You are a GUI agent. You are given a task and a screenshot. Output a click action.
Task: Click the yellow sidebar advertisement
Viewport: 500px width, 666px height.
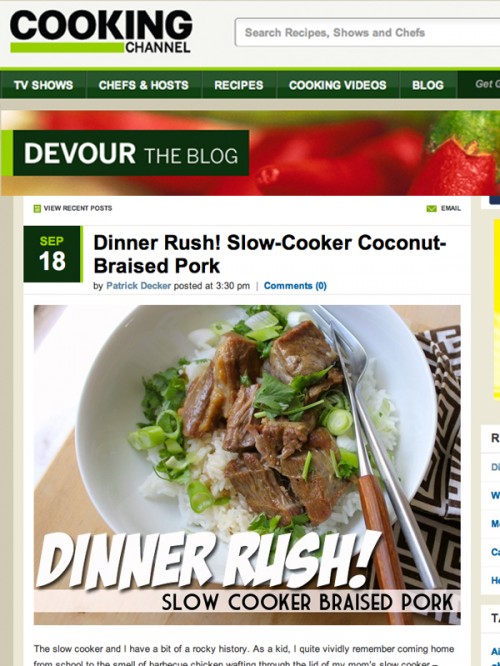(497, 310)
